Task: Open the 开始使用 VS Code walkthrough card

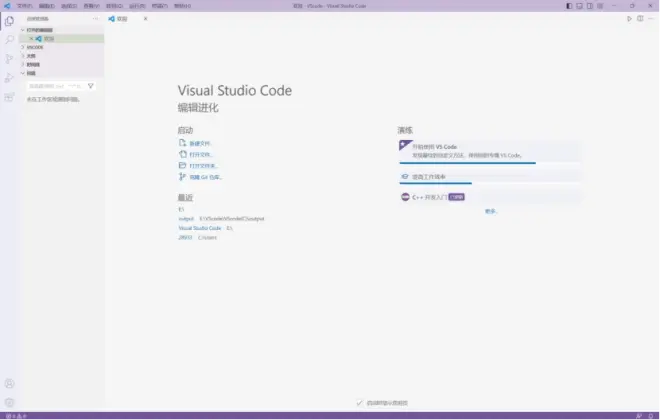Action: click(490, 152)
